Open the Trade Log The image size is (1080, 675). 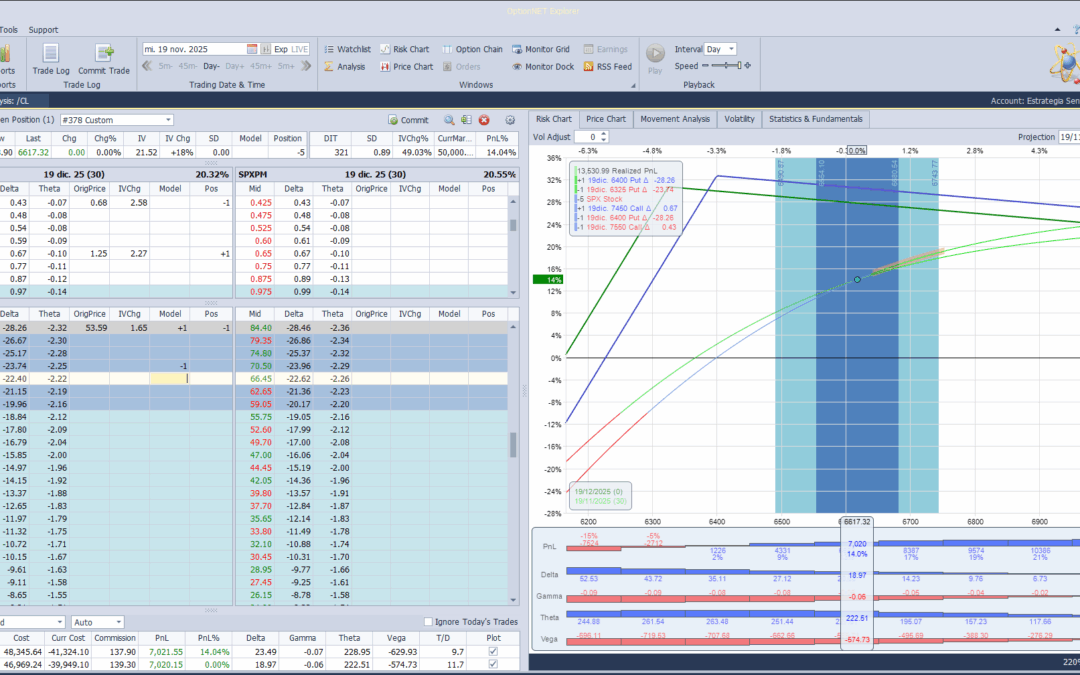pos(50,59)
